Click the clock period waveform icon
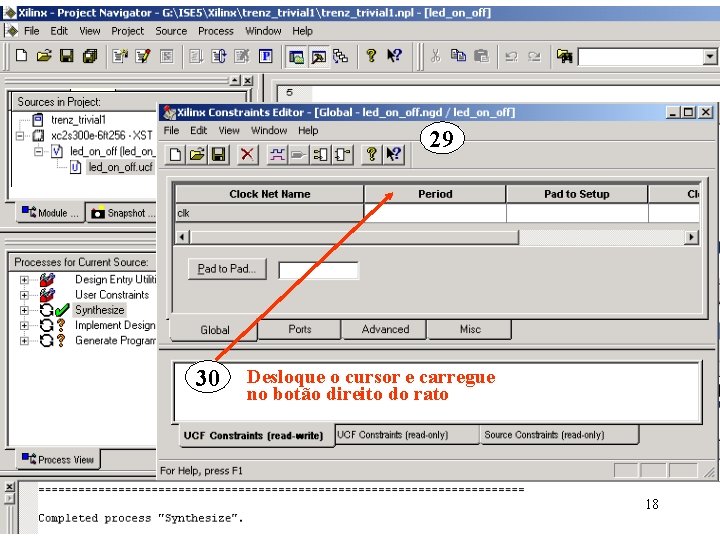Viewport: 720px width, 540px height. pyautogui.click(x=277, y=154)
